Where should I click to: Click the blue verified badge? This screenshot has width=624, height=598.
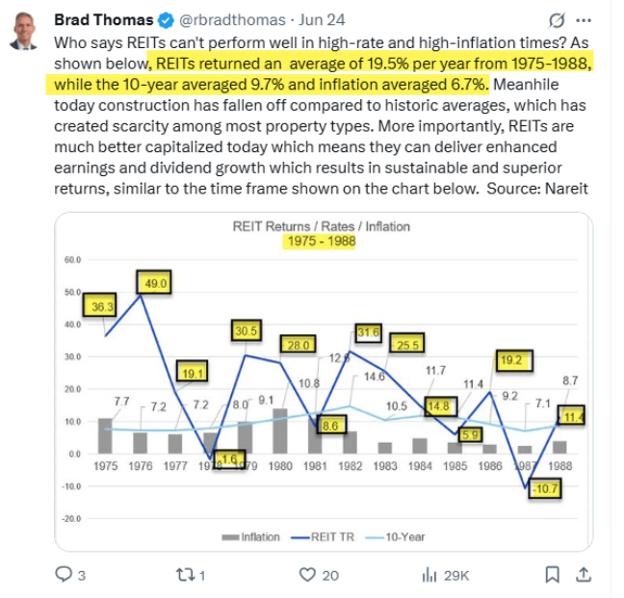(x=166, y=20)
